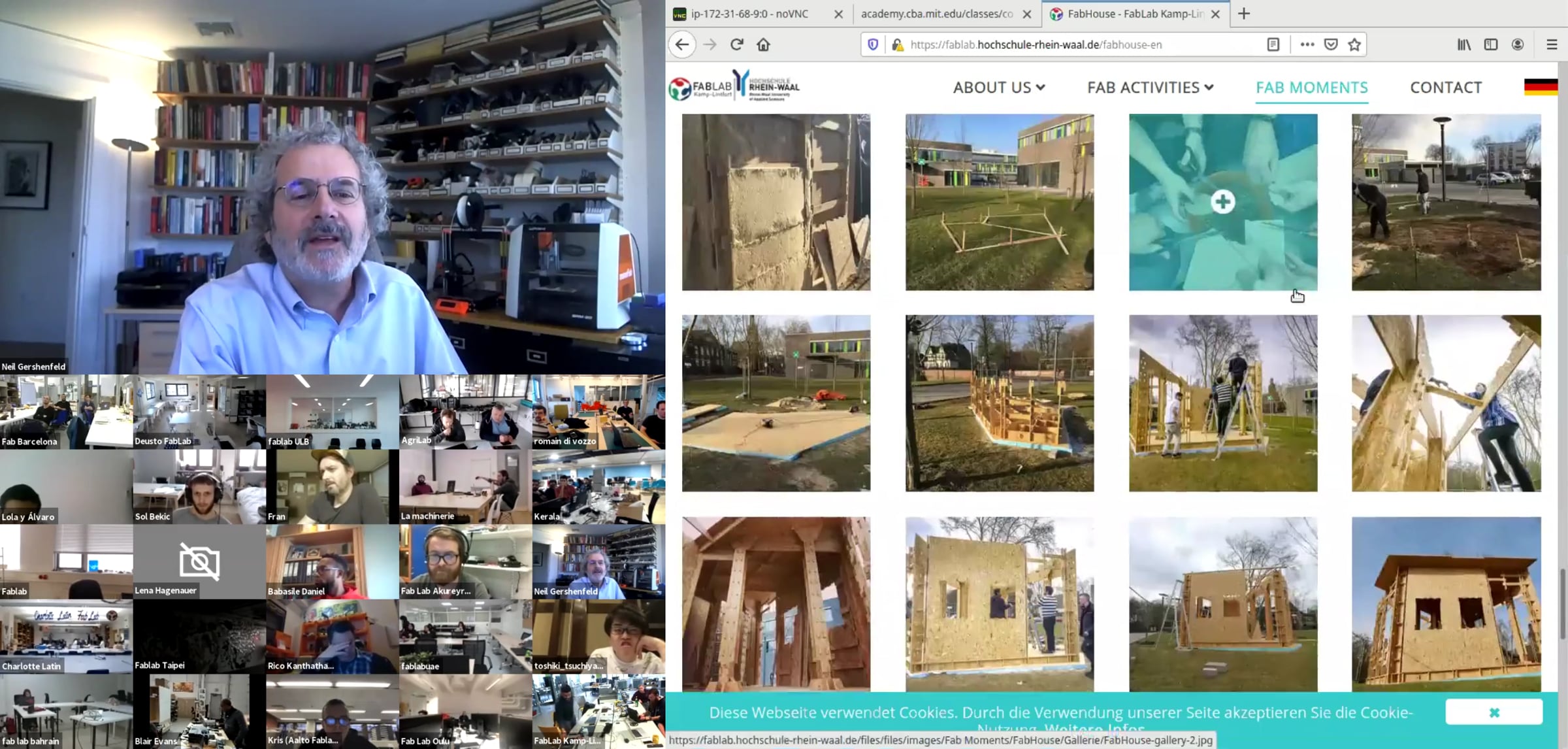Image resolution: width=1568 pixels, height=749 pixels.
Task: Dismiss the cookie banner with the X
Action: point(1494,712)
